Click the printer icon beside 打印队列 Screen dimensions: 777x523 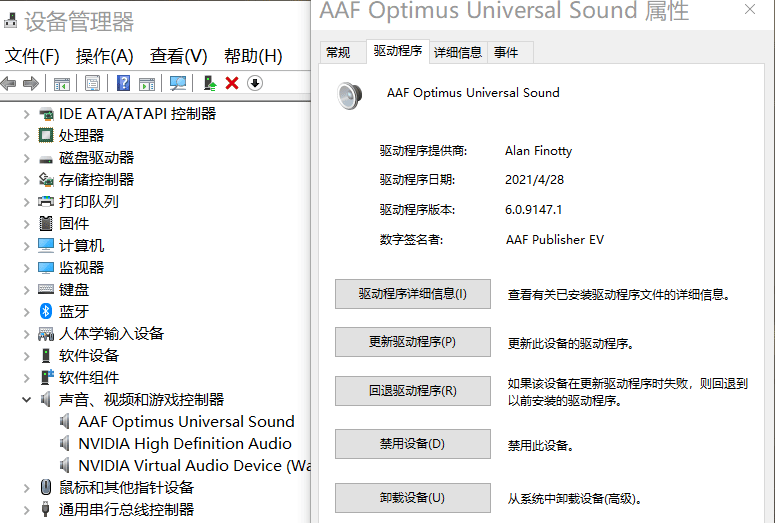pos(46,201)
